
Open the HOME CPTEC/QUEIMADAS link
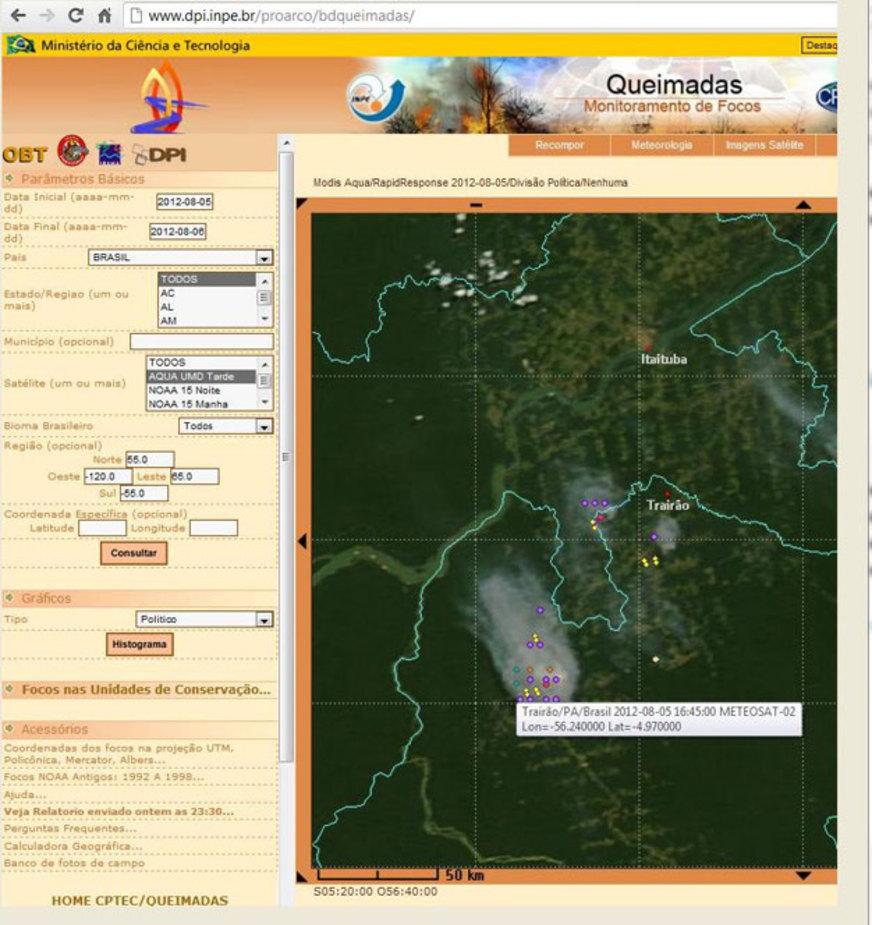click(x=140, y=901)
